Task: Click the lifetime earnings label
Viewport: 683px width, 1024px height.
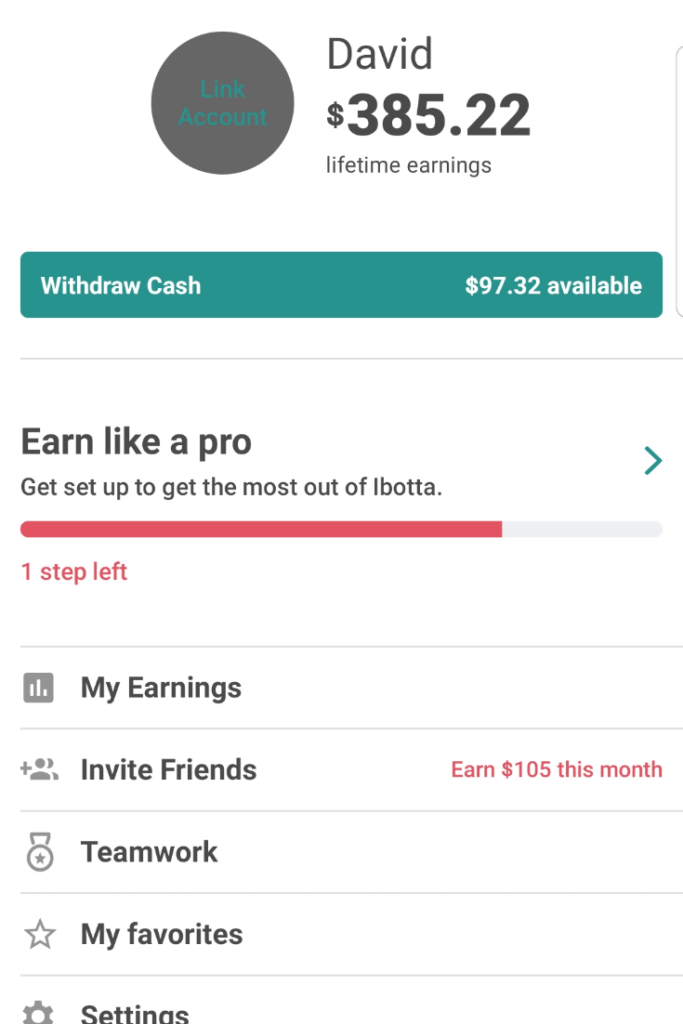Action: tap(408, 165)
